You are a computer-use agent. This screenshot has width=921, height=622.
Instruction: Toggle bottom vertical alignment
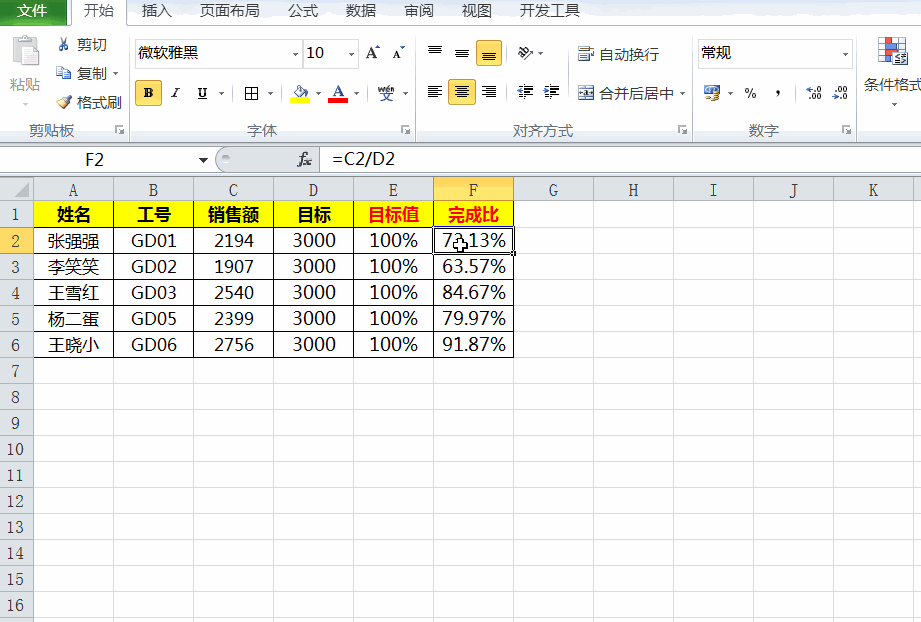click(x=489, y=53)
